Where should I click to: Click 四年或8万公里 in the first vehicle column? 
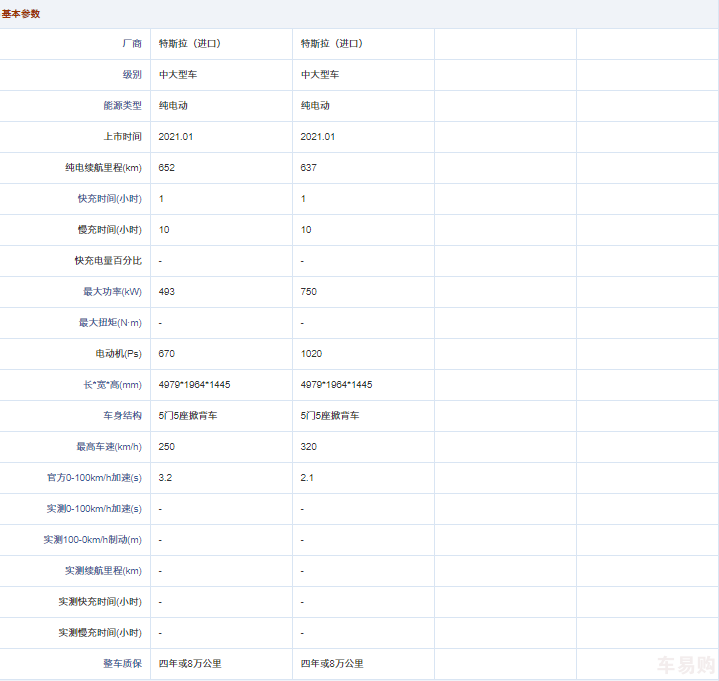(190, 664)
